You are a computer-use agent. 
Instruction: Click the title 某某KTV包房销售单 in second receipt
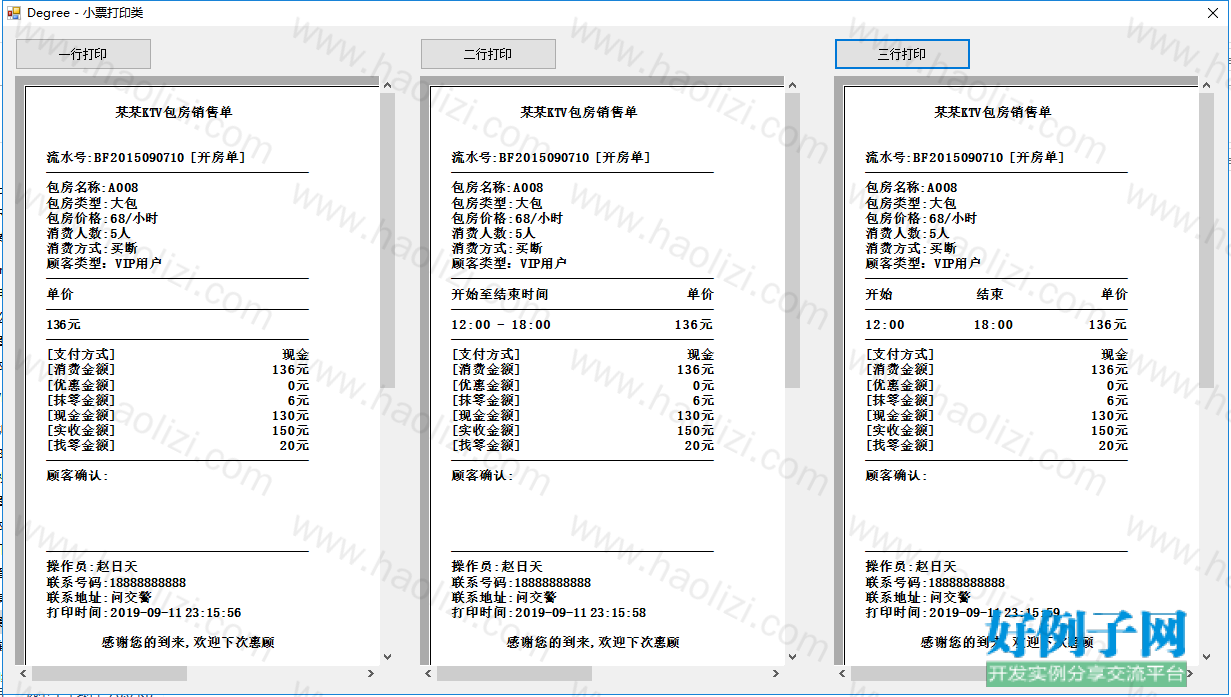click(x=579, y=113)
